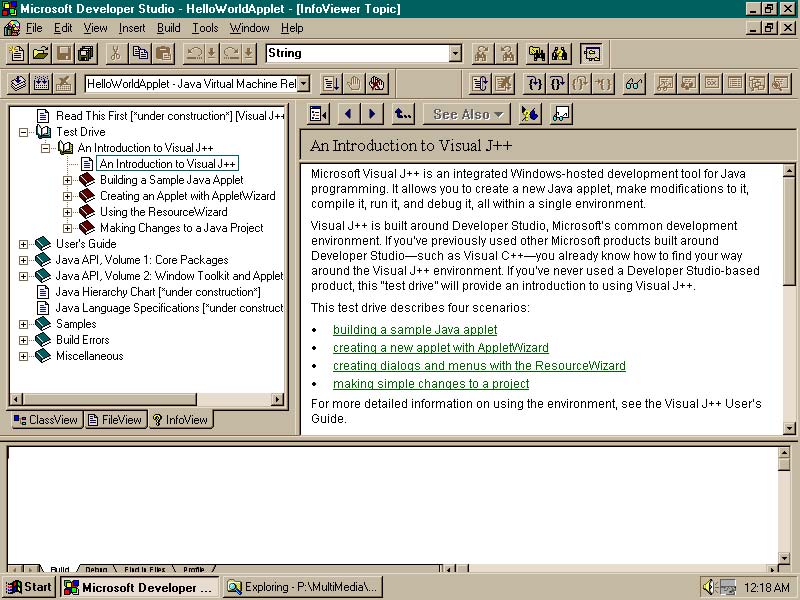The image size is (800, 600).
Task: Click the Restart debugger icon
Action: pos(480,83)
